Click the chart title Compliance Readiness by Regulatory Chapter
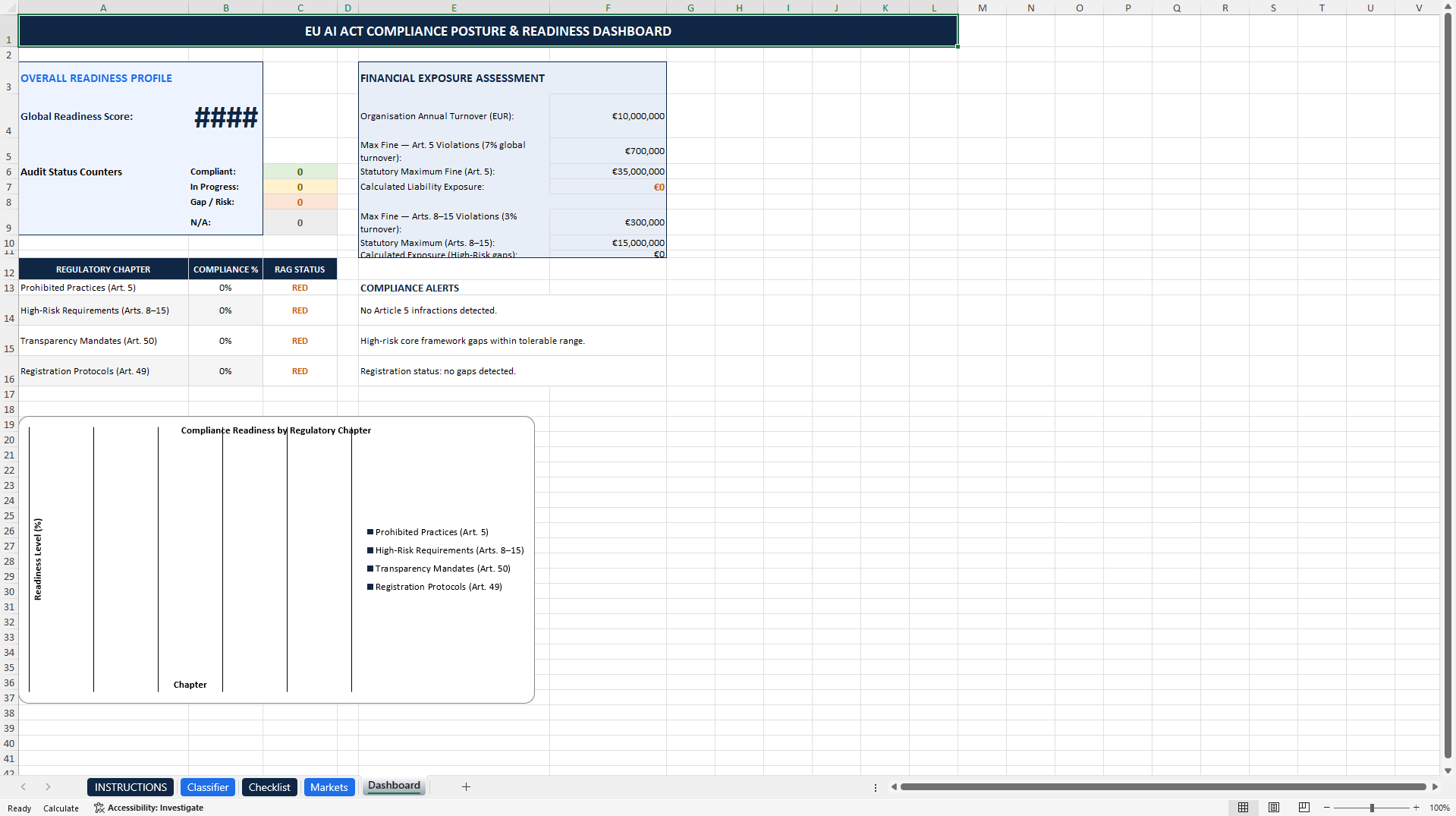The image size is (1456, 816). pos(276,430)
